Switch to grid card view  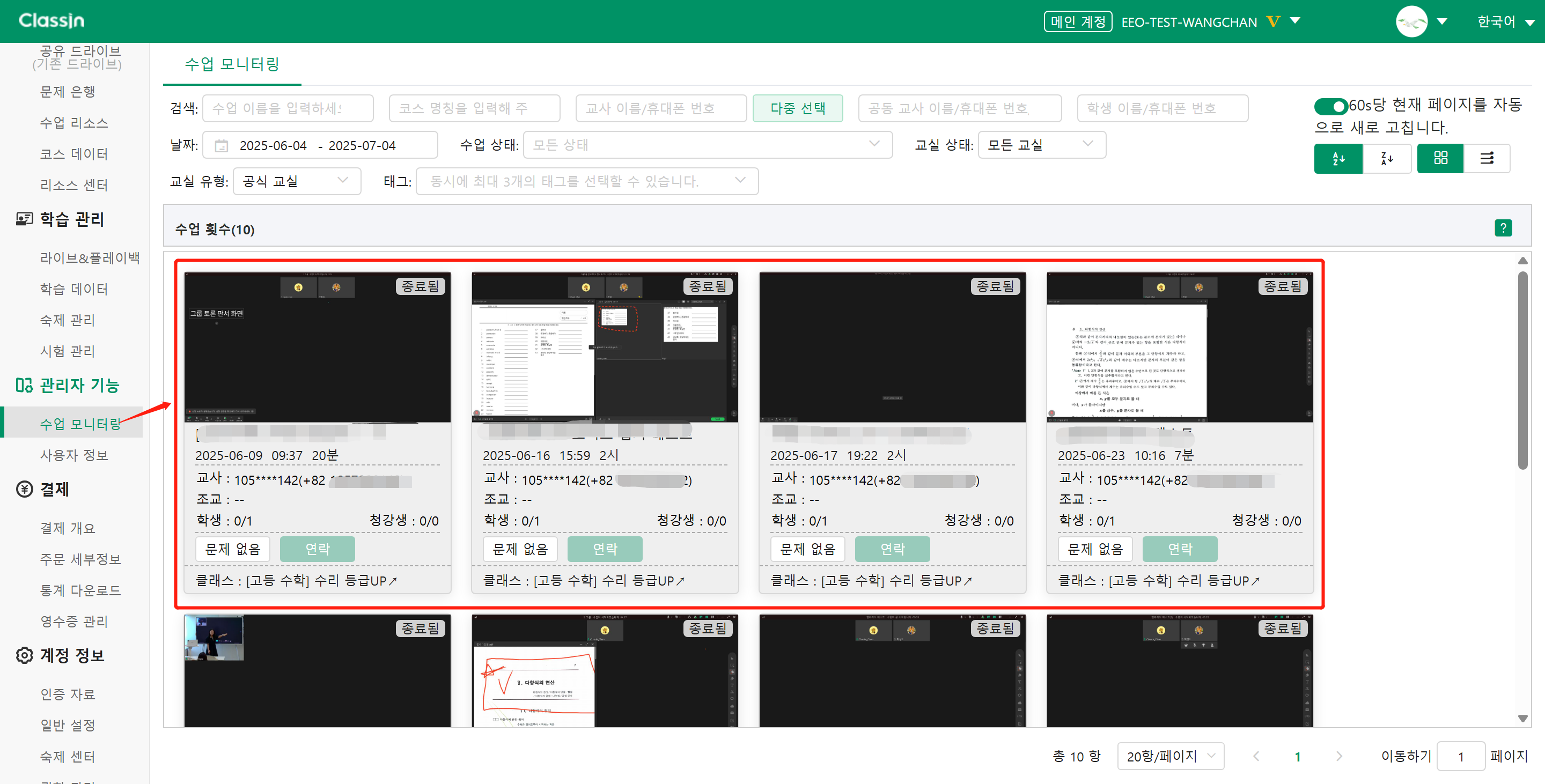(x=1440, y=158)
